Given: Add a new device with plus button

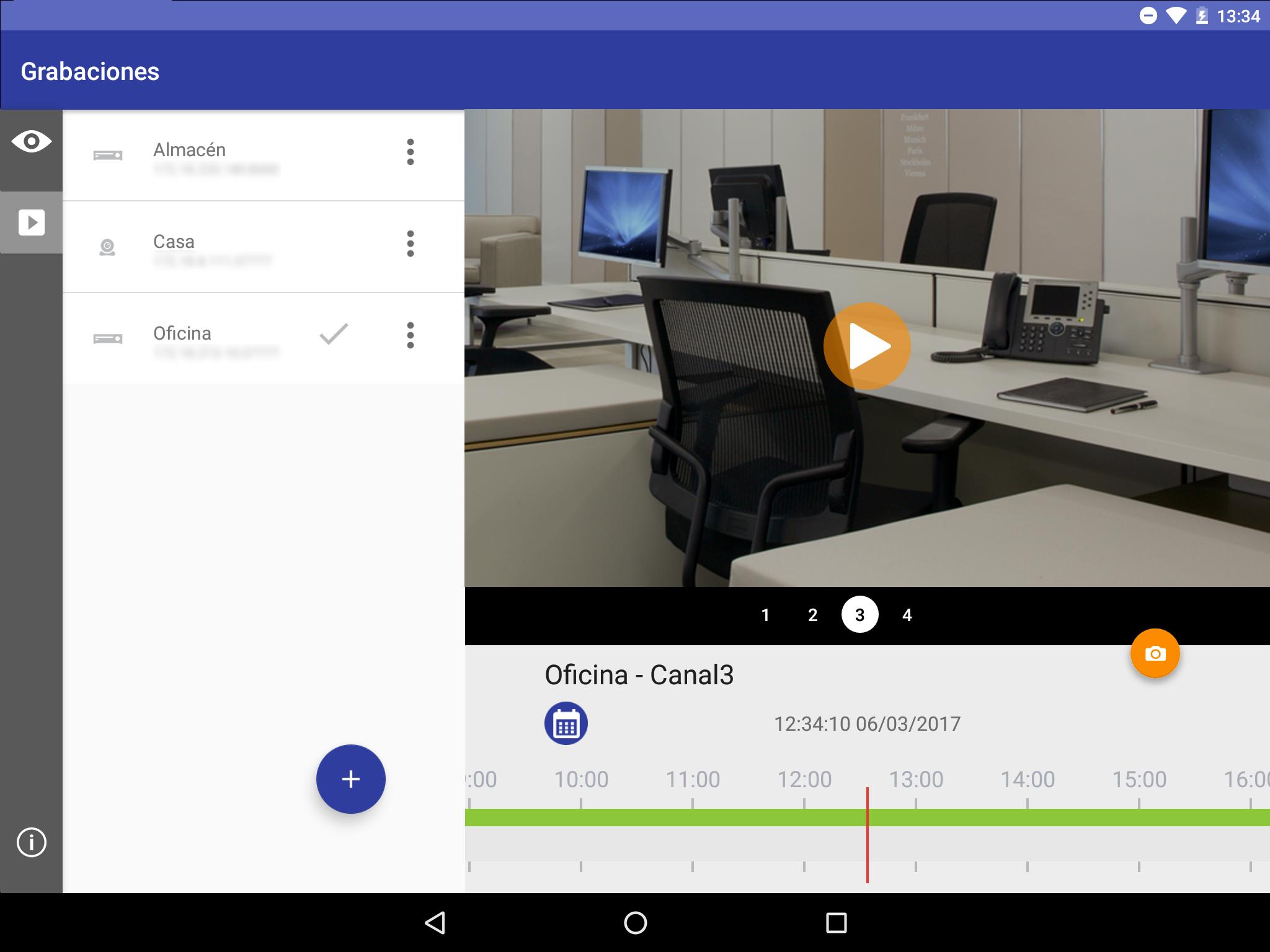Looking at the screenshot, I should (351, 779).
